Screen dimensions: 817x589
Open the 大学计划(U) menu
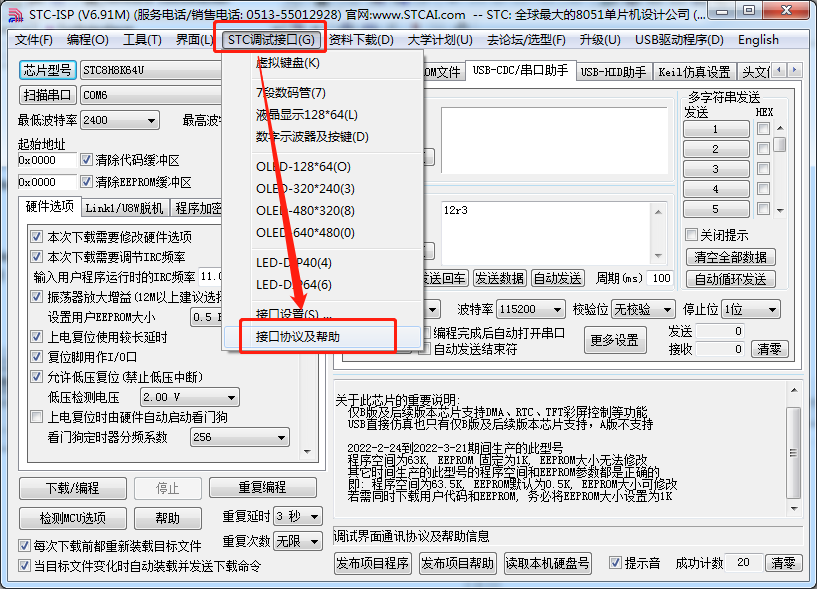click(x=440, y=40)
